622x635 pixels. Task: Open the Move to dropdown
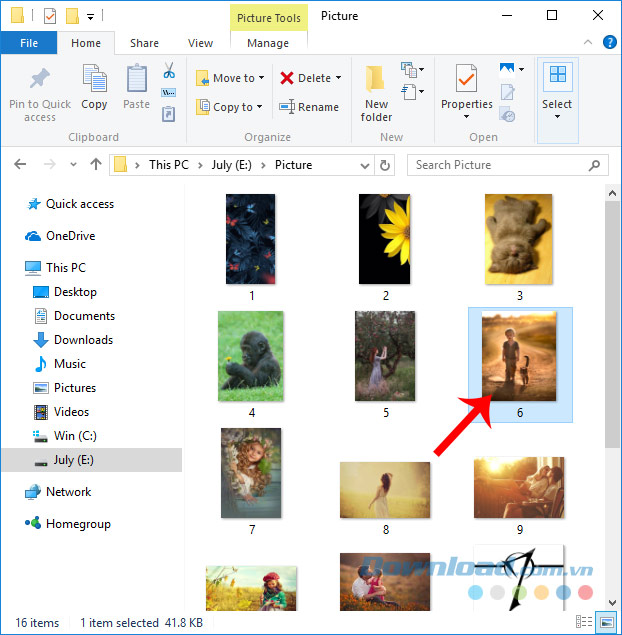pos(262,77)
